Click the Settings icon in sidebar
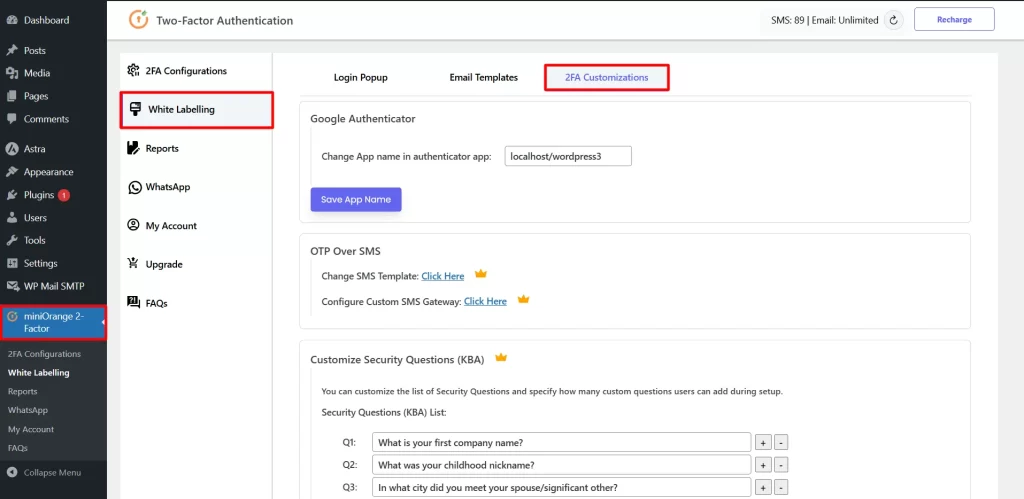1024x499 pixels. tap(12, 263)
